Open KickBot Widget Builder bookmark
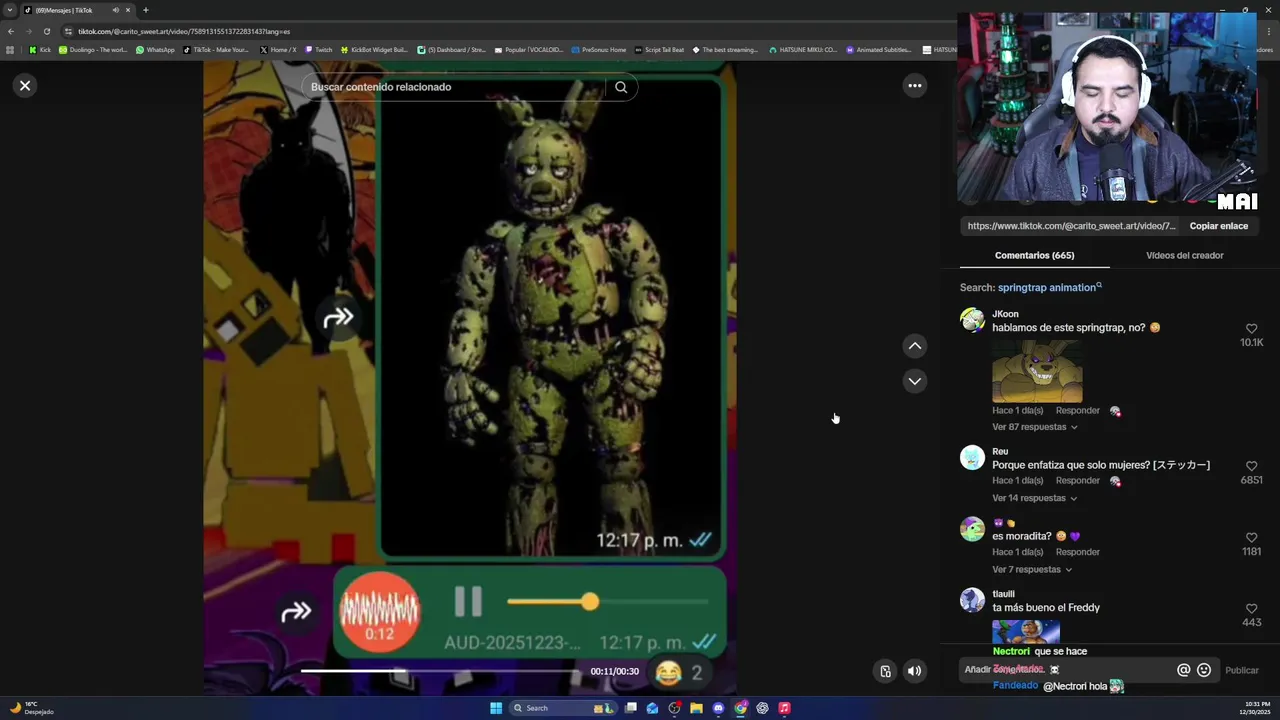Screen dimensions: 1280x720 click(x=374, y=49)
